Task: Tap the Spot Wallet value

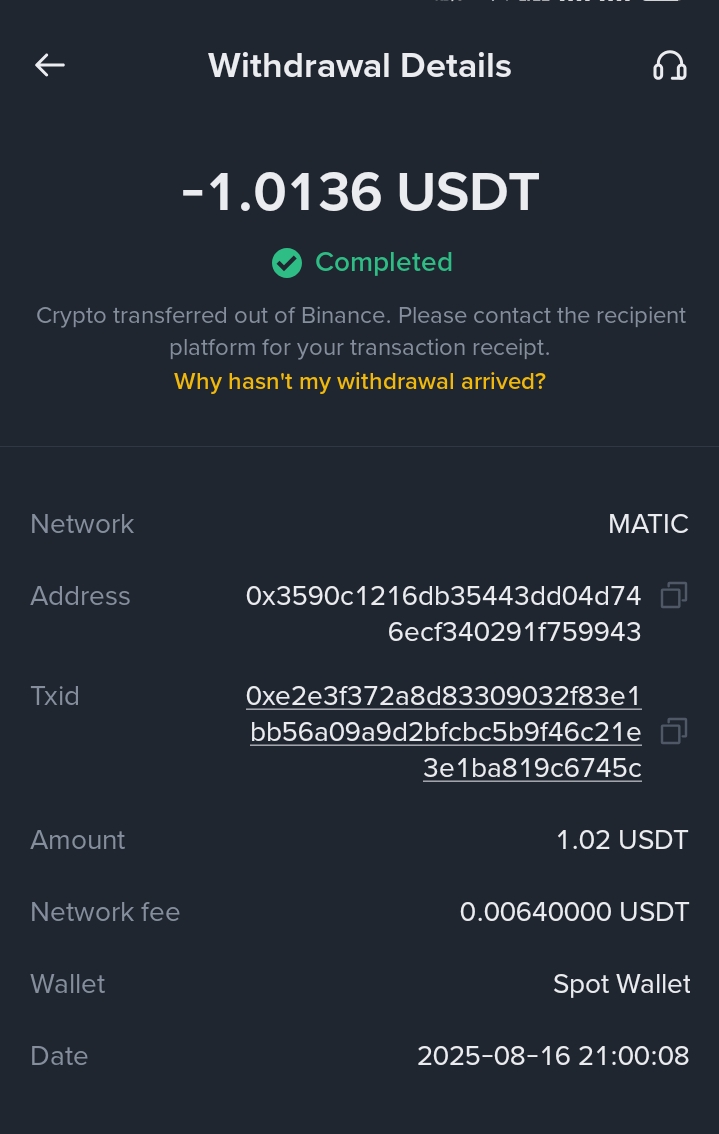Action: pyautogui.click(x=621, y=984)
